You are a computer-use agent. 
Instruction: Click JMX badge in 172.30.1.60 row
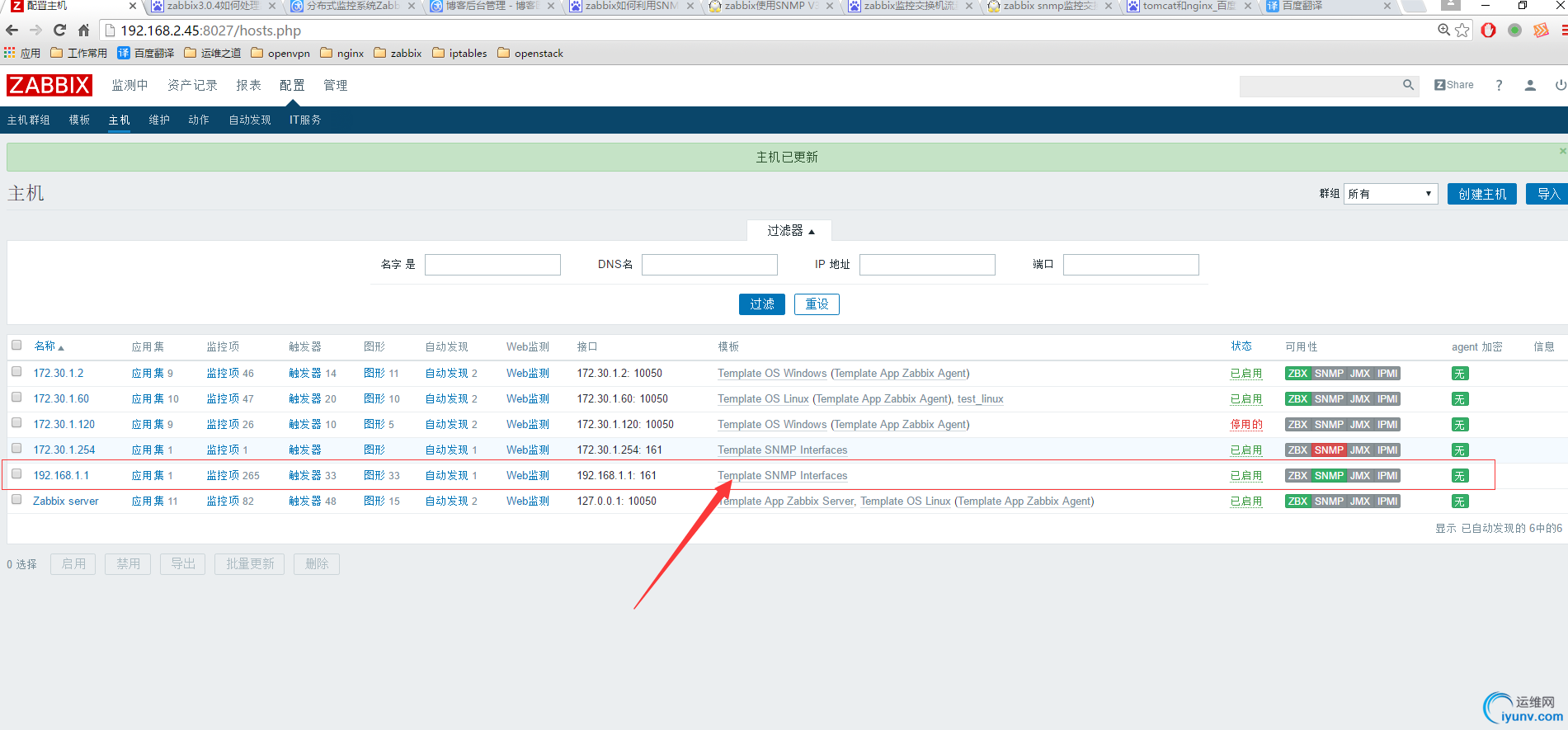tap(1360, 399)
